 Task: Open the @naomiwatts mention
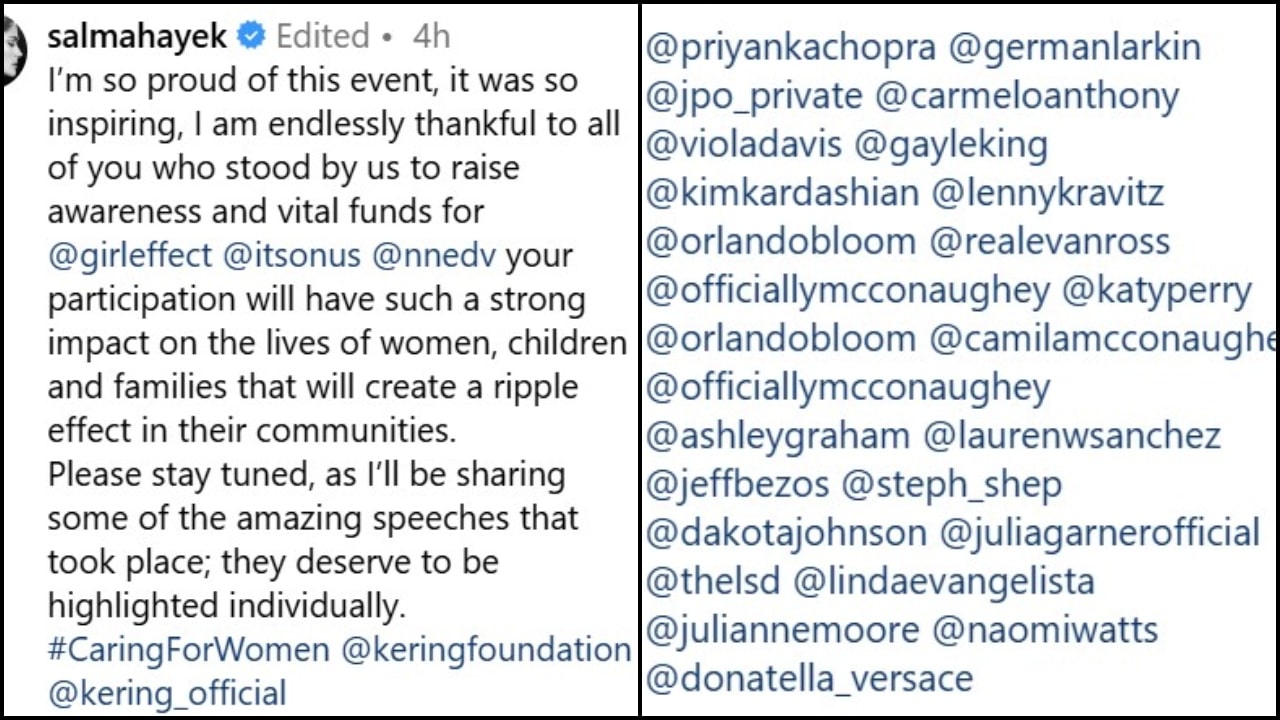1045,630
